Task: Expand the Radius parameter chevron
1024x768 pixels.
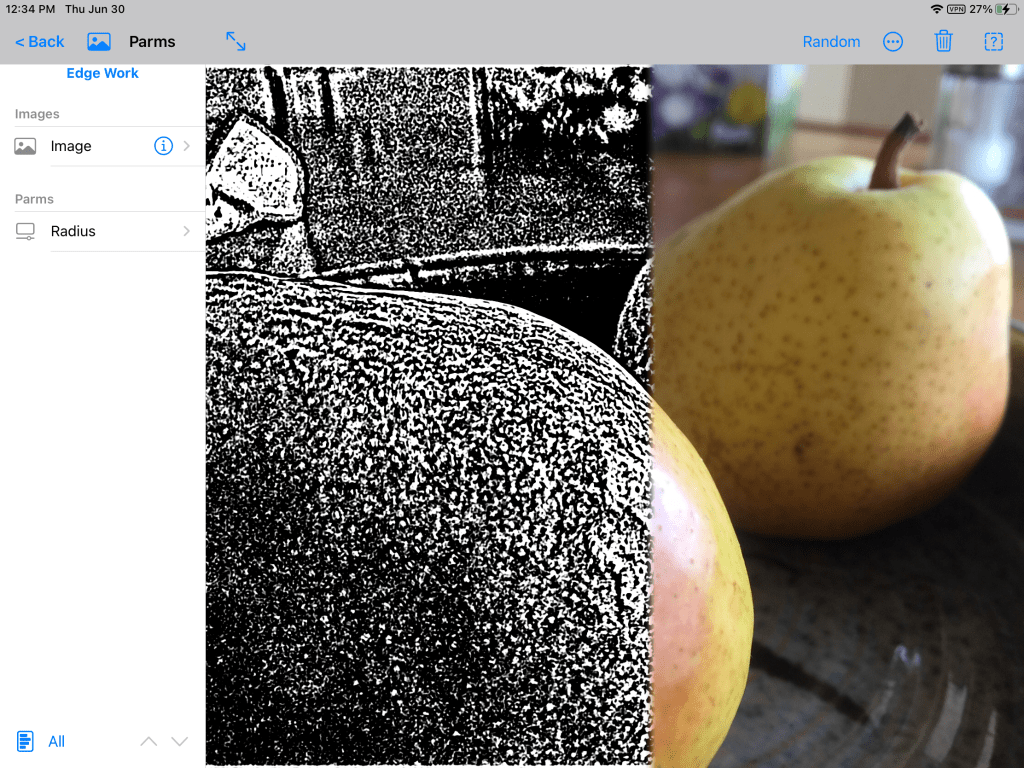Action: 187,231
